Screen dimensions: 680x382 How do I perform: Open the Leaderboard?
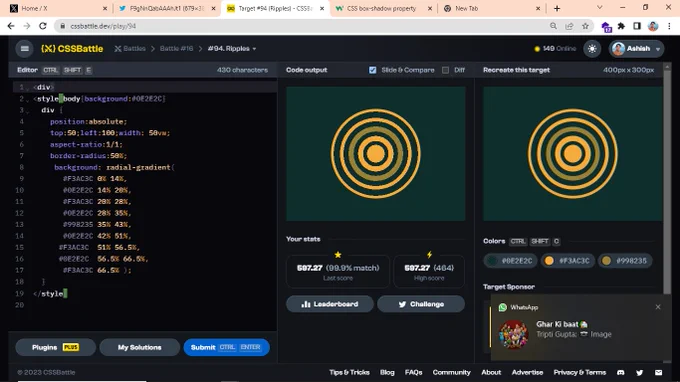pyautogui.click(x=330, y=304)
